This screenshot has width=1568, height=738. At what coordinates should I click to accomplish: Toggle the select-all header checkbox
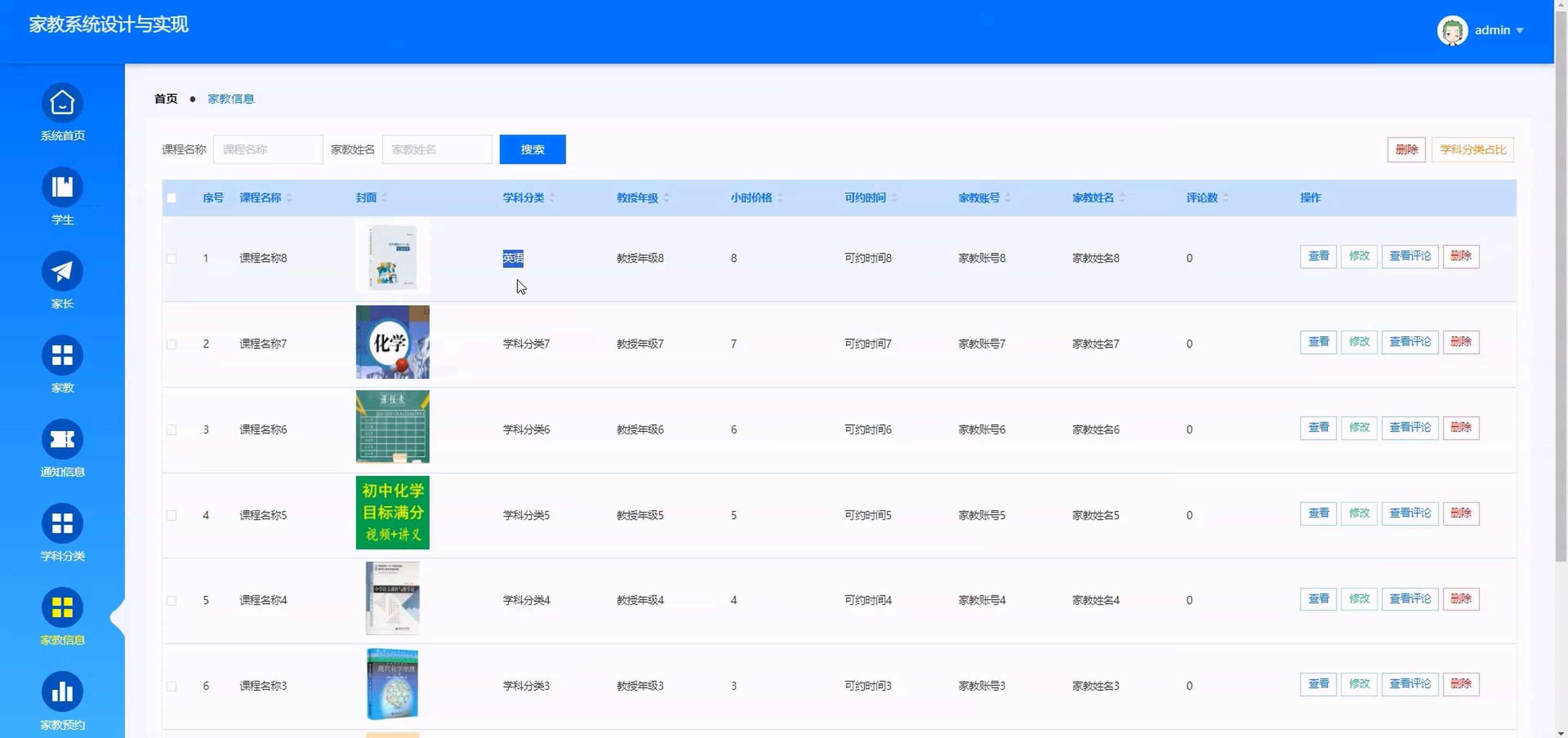(x=172, y=198)
